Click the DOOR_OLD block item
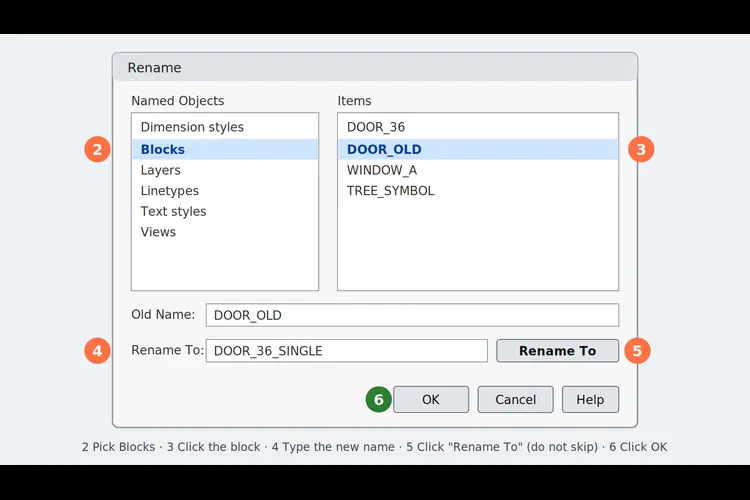This screenshot has height=500, width=750. (478, 149)
